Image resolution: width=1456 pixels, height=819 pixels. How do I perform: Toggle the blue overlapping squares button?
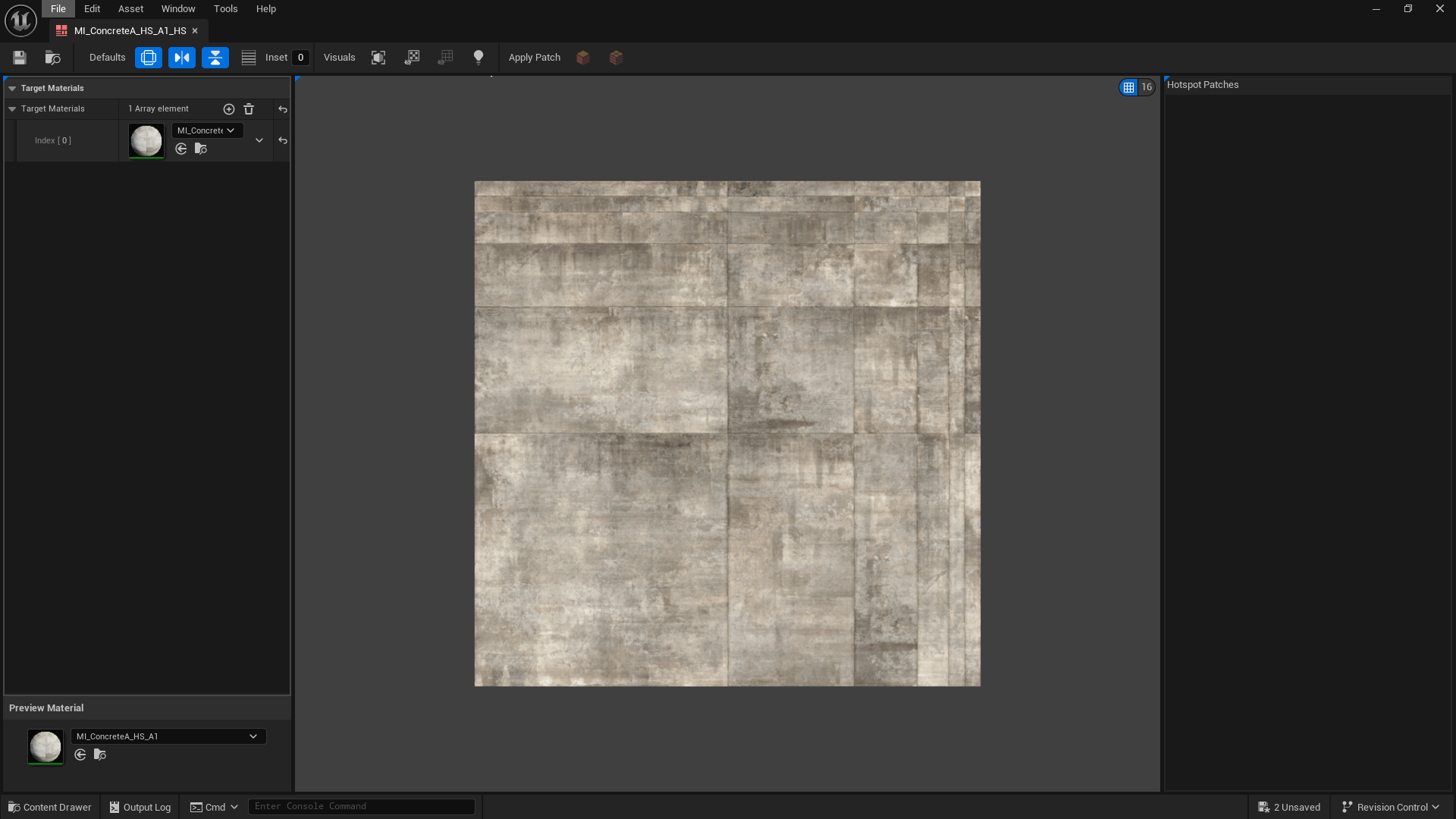(149, 58)
